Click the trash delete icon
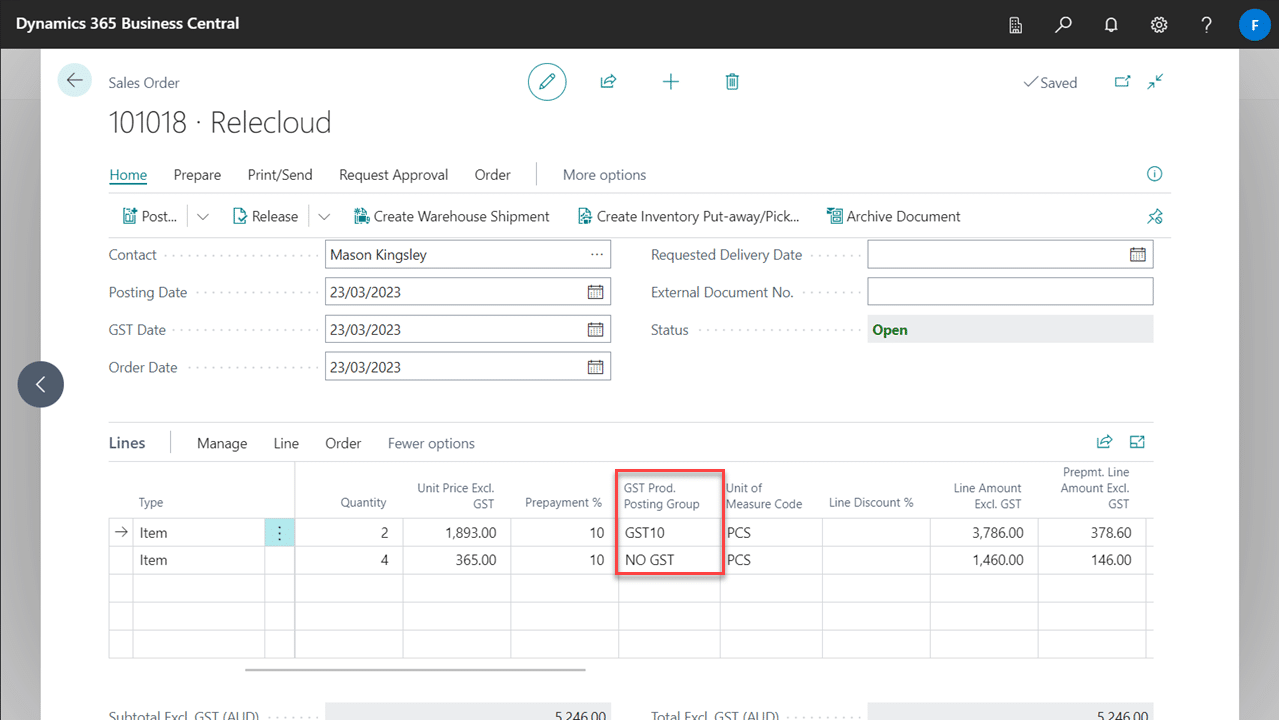The image size is (1279, 720). point(732,82)
